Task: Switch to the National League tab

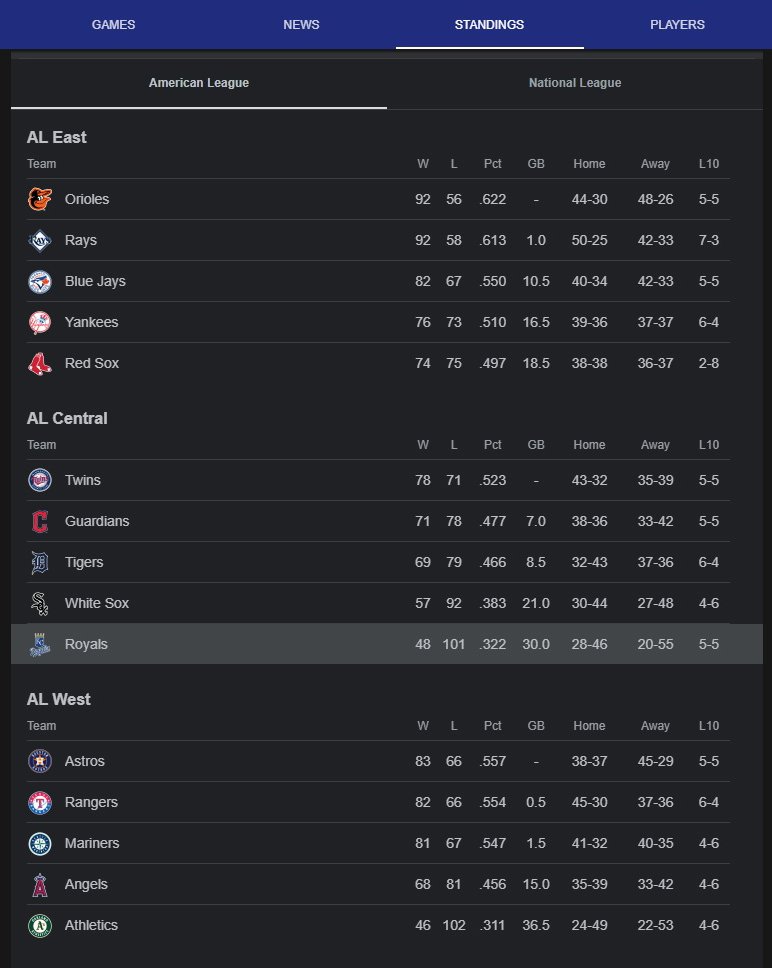Action: (x=575, y=83)
